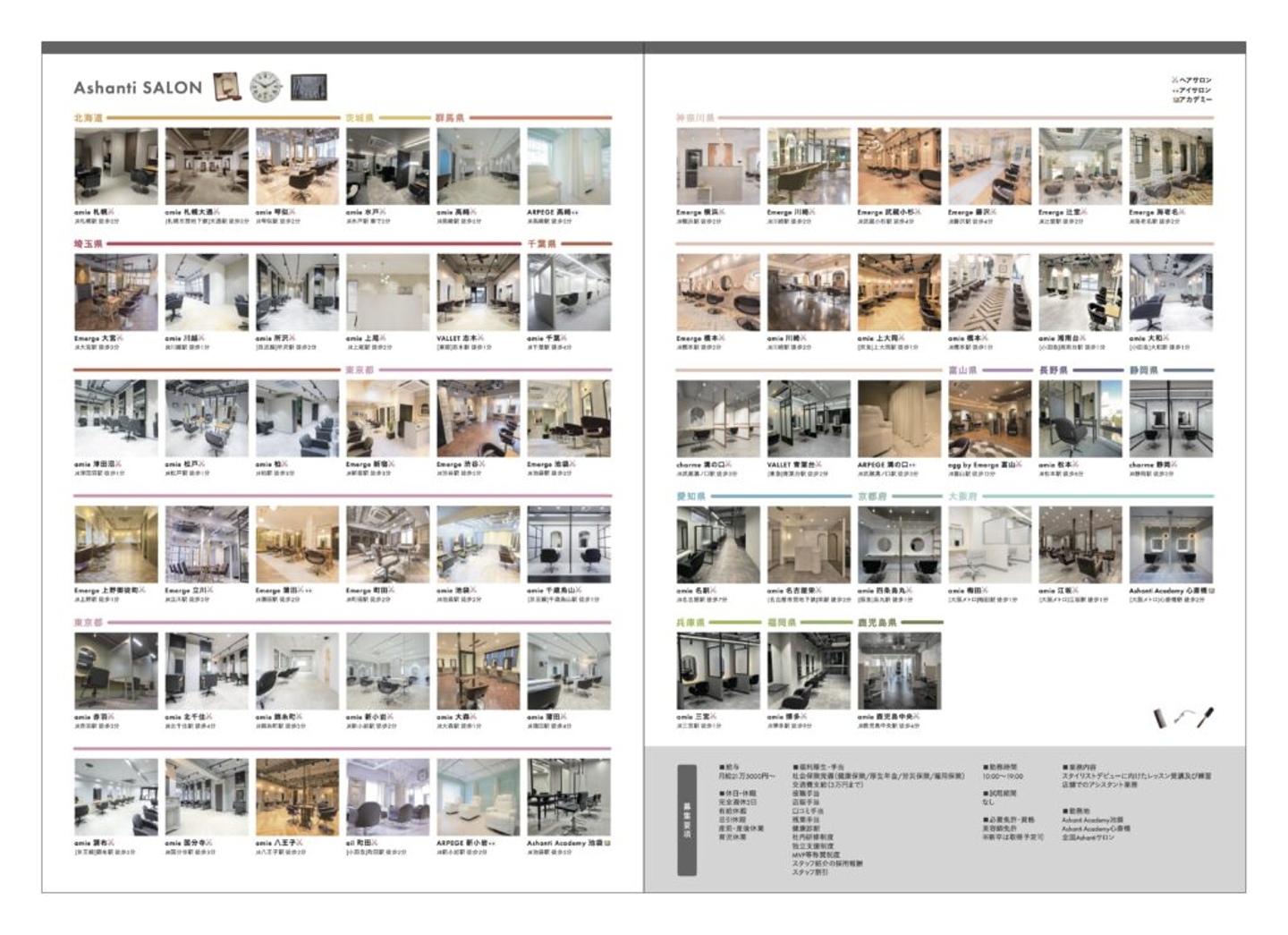This screenshot has height=935, width=1288.
Task: Click the 愛知県 region heading
Action: tap(691, 496)
